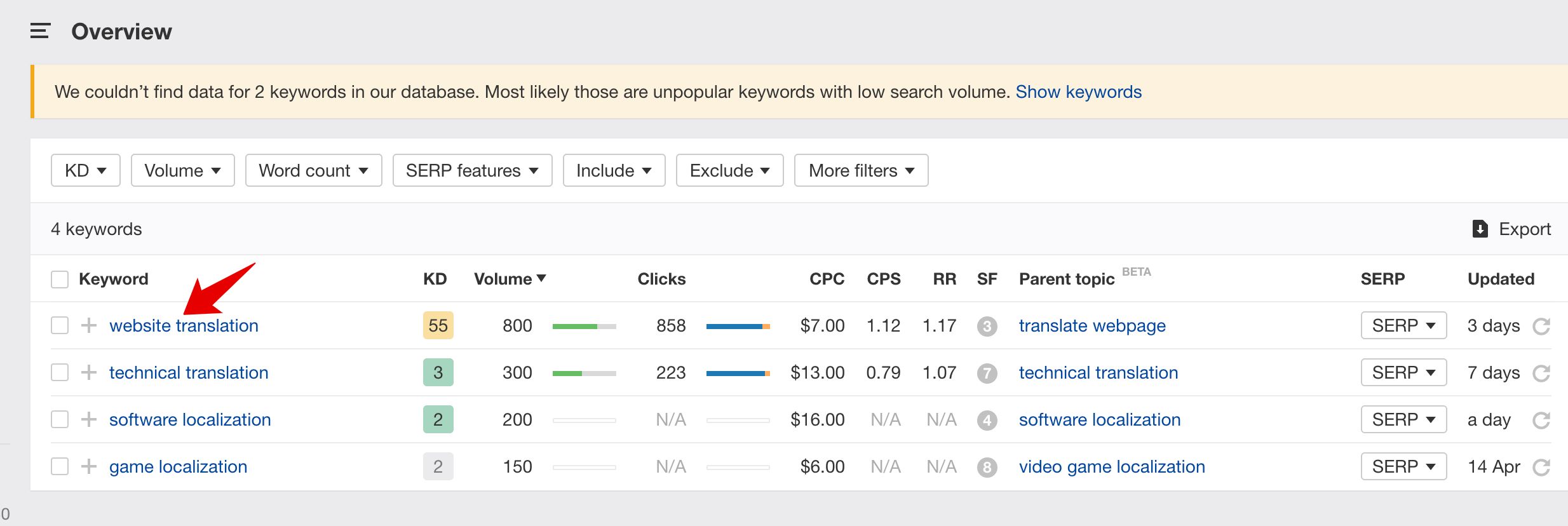Click the $16.00 CPC value
This screenshot has height=526, width=1568.
click(x=818, y=419)
